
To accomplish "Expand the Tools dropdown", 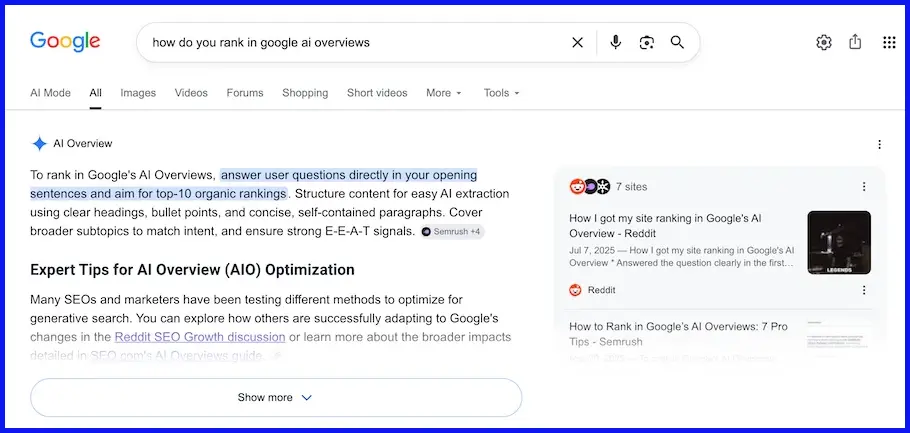I will (x=502, y=93).
